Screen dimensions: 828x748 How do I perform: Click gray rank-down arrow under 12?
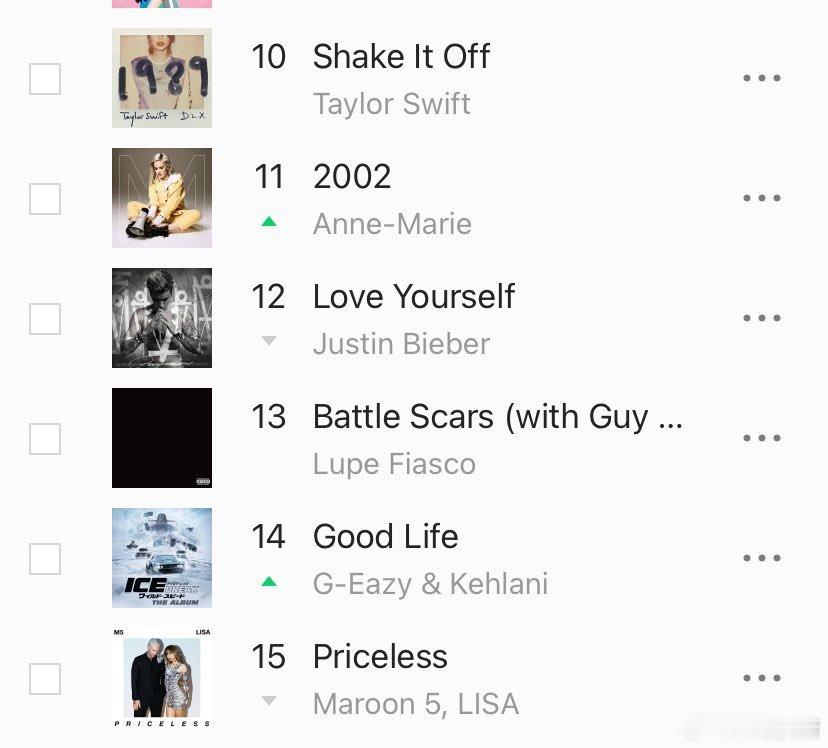[x=269, y=341]
